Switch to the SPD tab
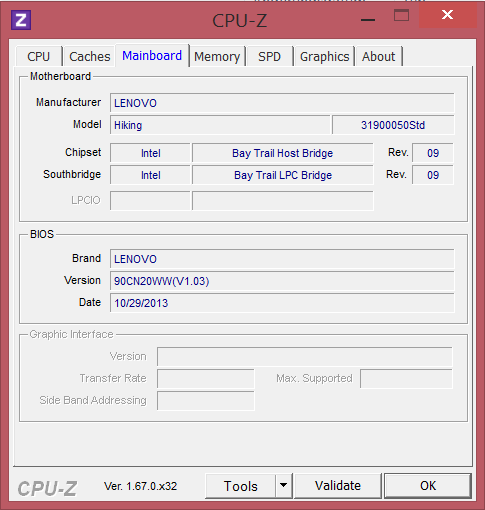Image resolution: width=485 pixels, height=510 pixels. tap(269, 56)
